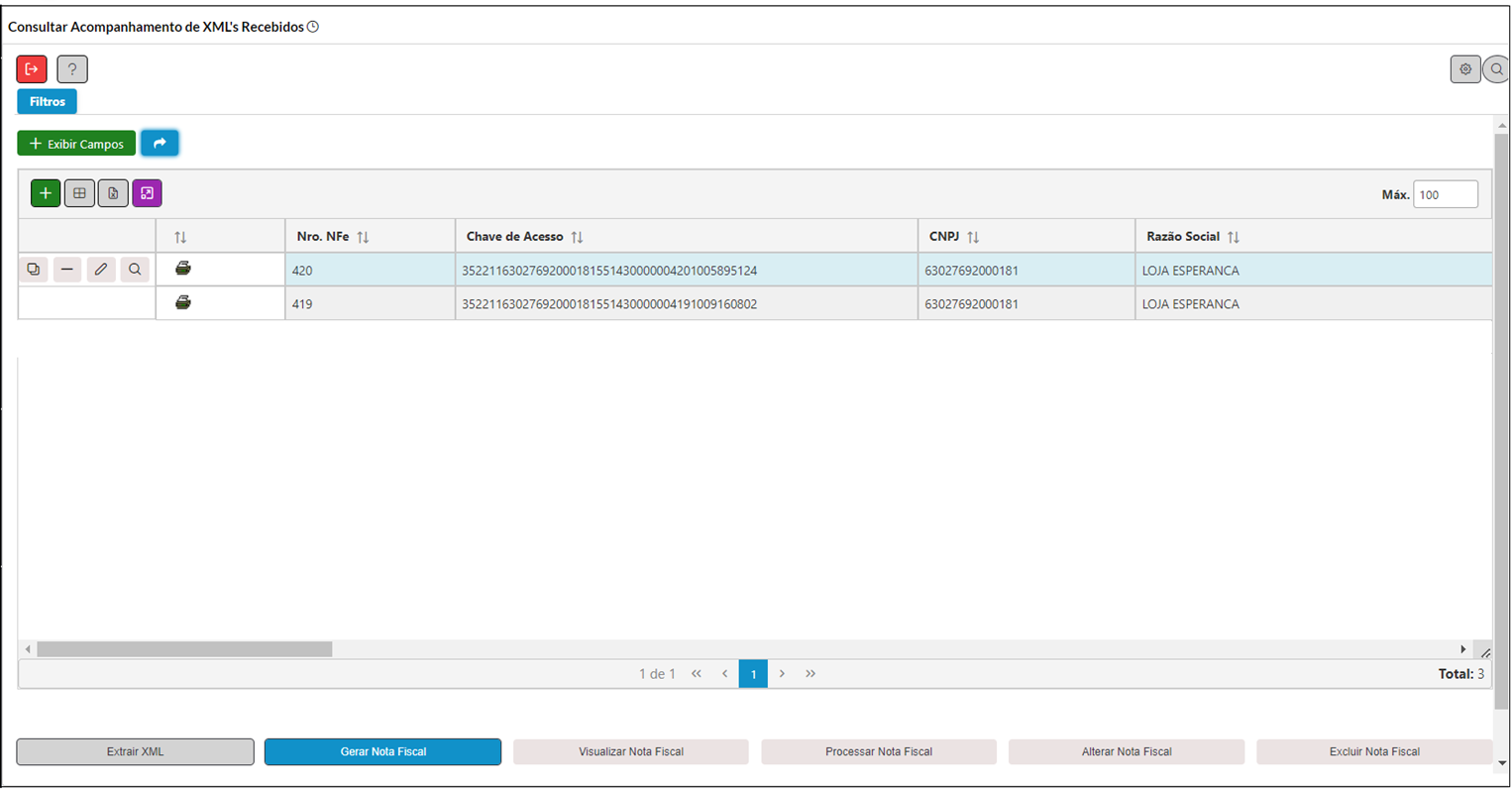Click the green plus add-record icon
Screen dimensions: 1512x789
coord(46,193)
